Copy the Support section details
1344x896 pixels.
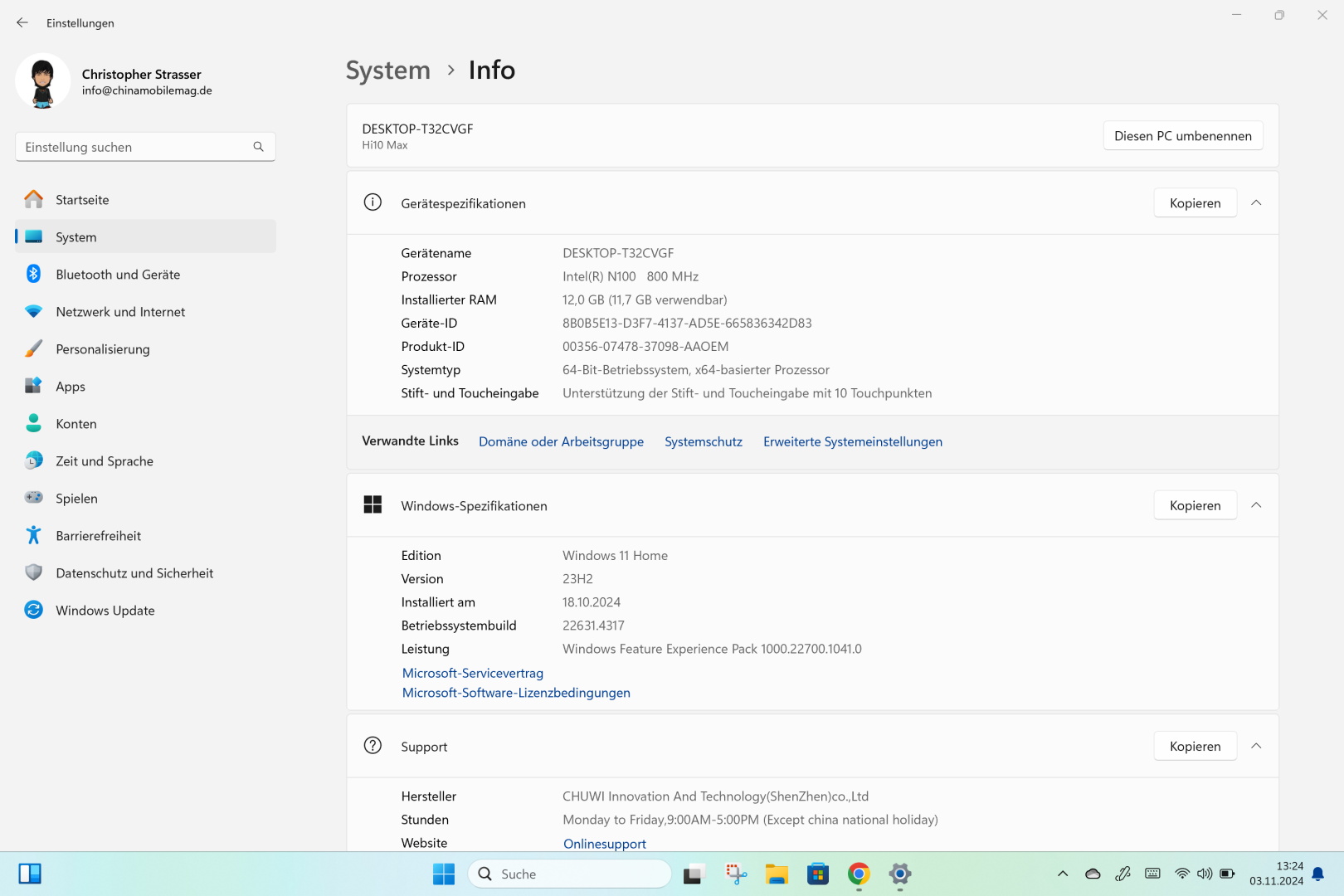tap(1195, 747)
